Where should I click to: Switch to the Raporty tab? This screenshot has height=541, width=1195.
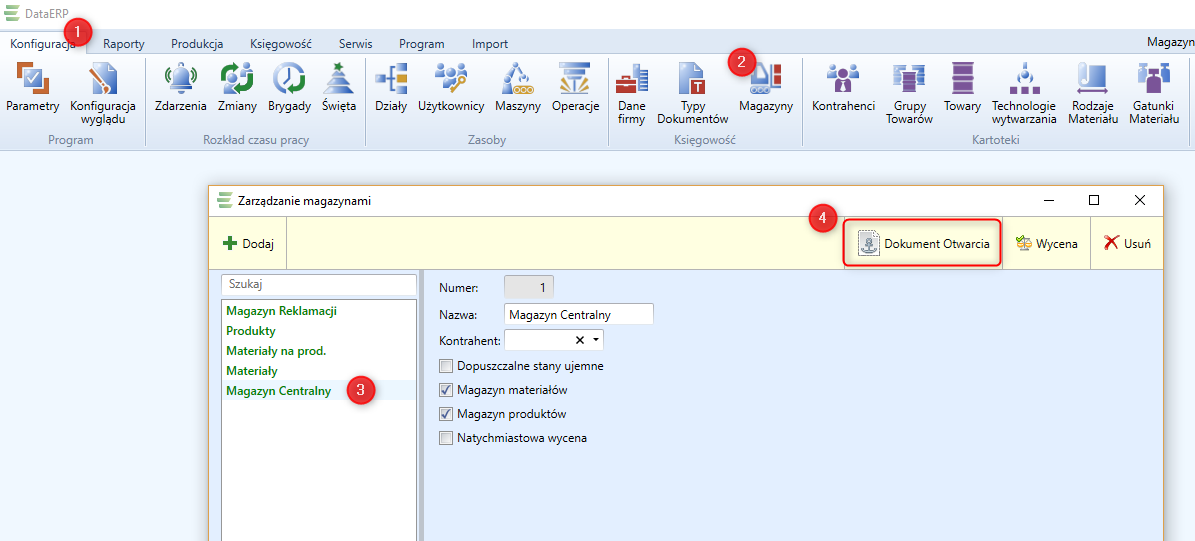click(124, 44)
